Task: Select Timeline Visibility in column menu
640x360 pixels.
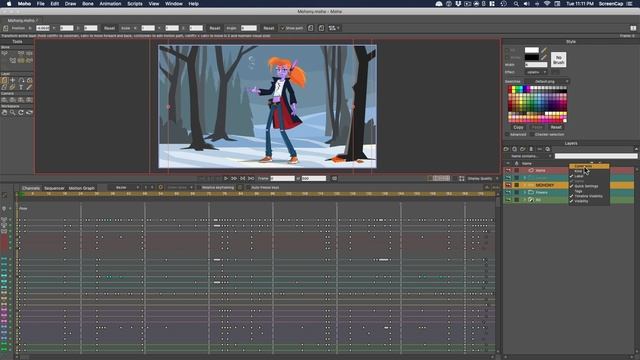Action: (589, 196)
